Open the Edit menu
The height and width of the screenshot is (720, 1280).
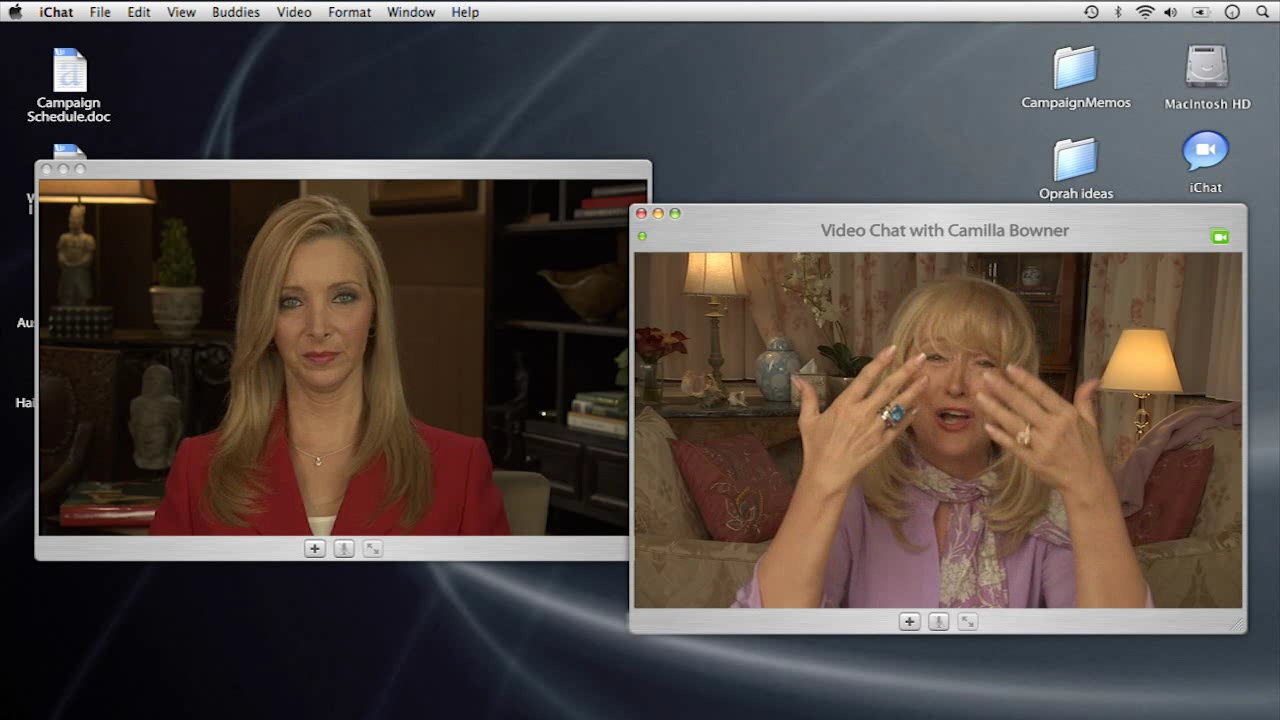coord(139,12)
